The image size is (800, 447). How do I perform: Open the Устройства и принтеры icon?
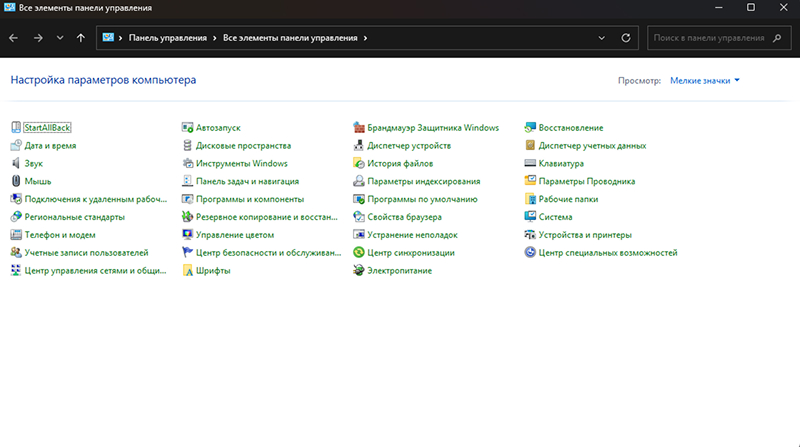530,235
